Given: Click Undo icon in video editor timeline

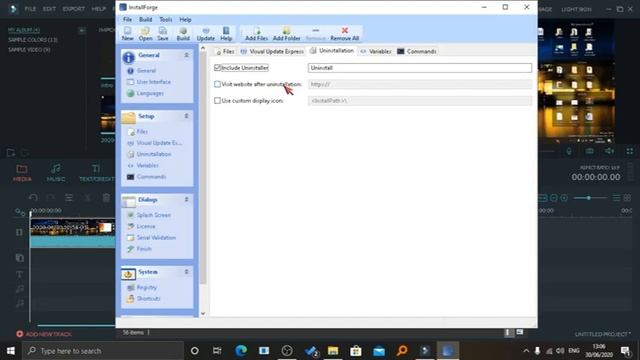Looking at the screenshot, I should point(33,198).
